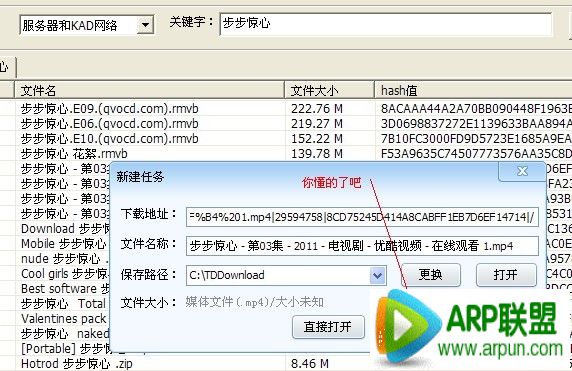Open the 服务器和KAD网络 search type dropdown
572x371 pixels.
coord(145,25)
